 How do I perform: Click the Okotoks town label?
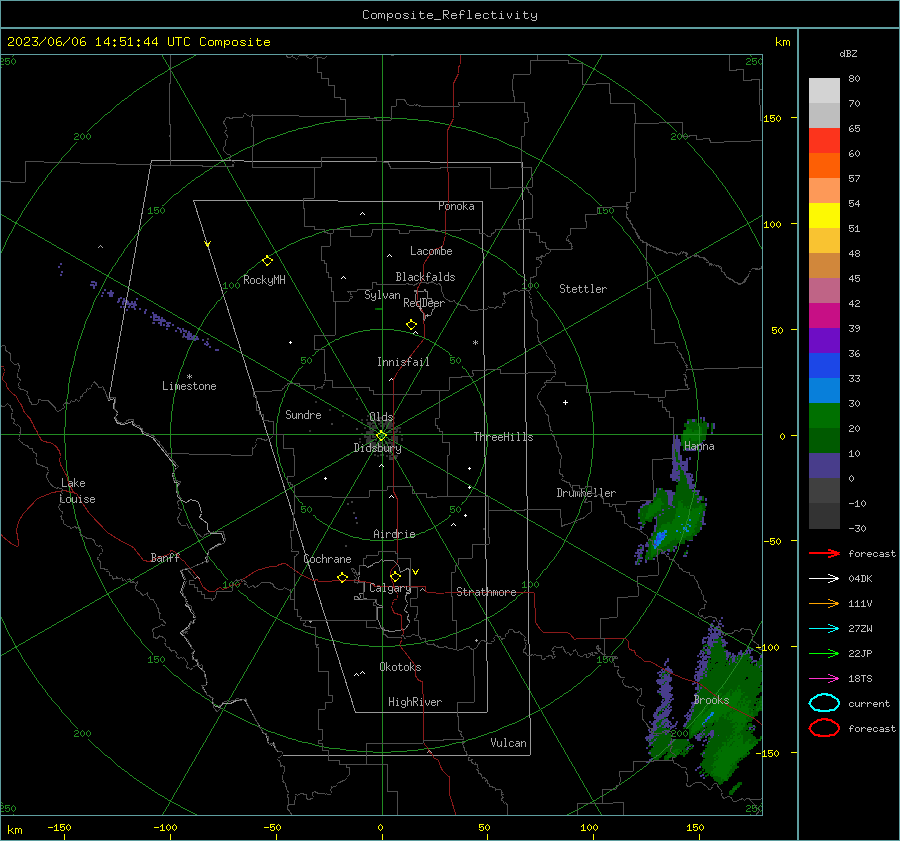400,667
